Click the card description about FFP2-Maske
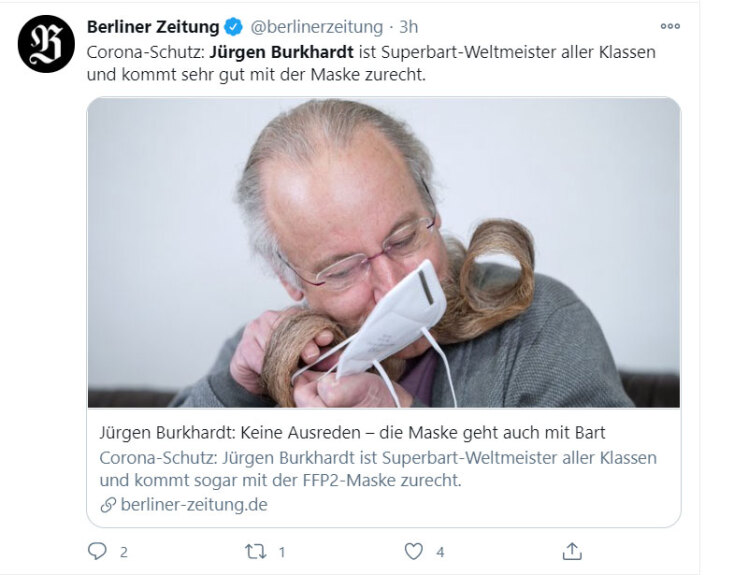The height and width of the screenshot is (575, 734). [x=378, y=469]
